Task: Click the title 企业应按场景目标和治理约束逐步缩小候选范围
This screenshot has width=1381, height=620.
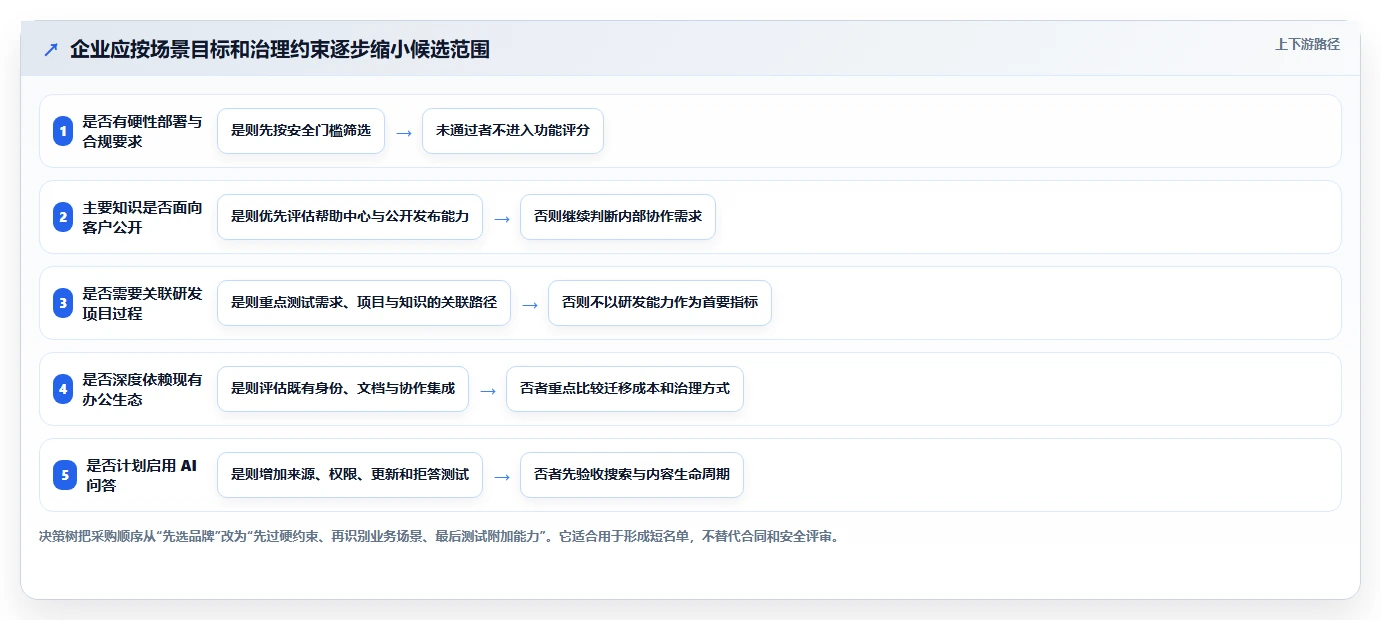Action: pyautogui.click(x=280, y=49)
